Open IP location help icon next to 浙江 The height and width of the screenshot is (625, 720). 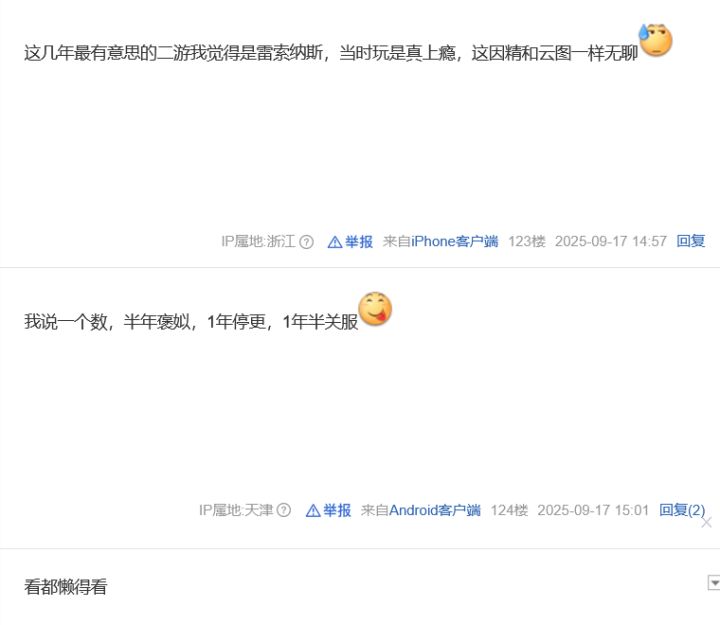pos(306,242)
